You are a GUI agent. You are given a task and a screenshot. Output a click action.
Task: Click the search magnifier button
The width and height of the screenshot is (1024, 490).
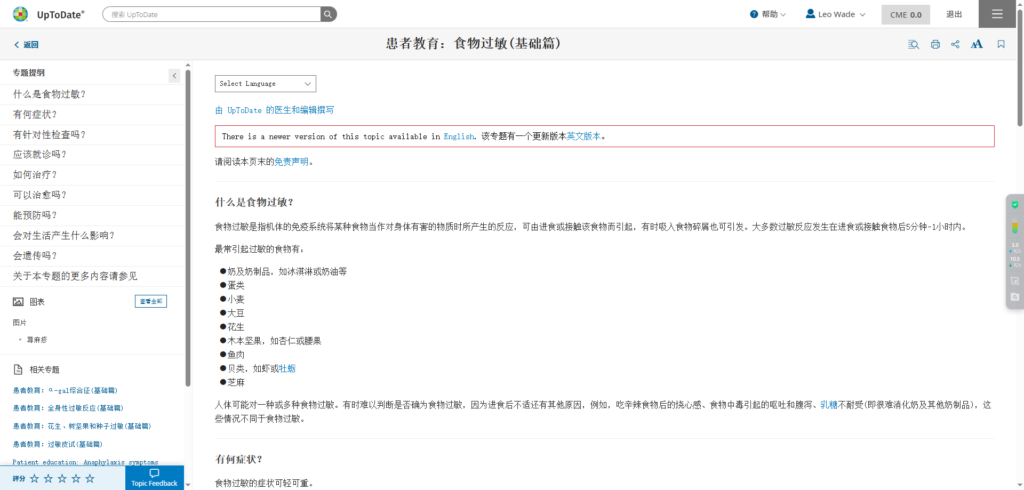pyautogui.click(x=328, y=15)
